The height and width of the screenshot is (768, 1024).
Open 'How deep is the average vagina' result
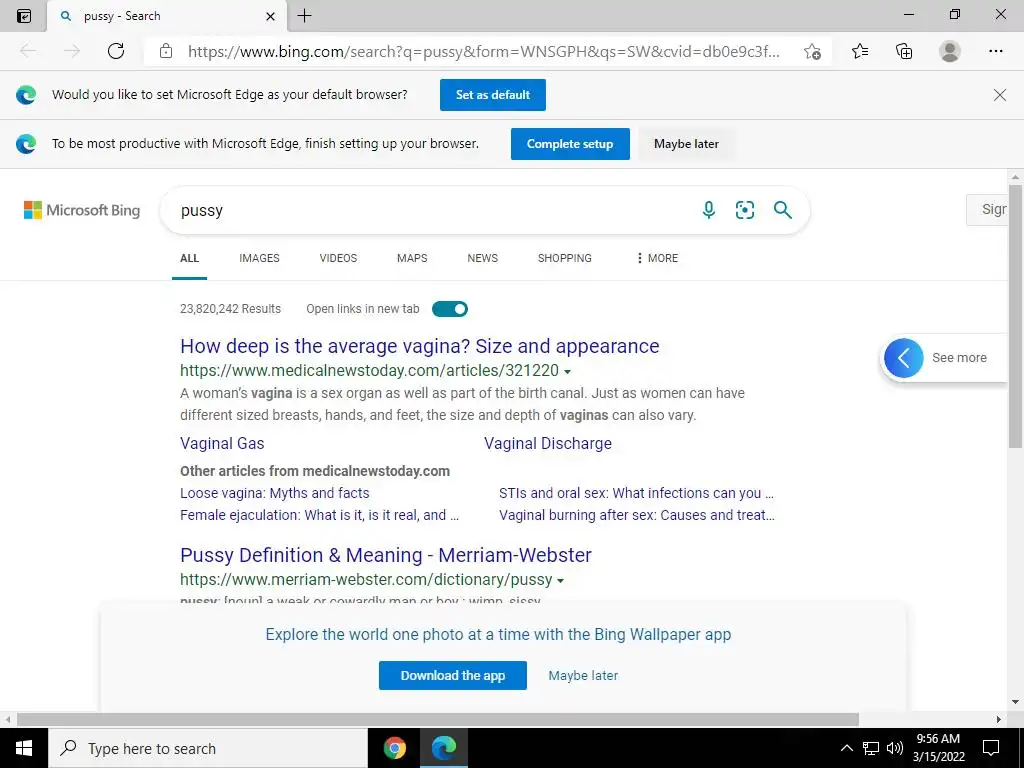point(420,346)
